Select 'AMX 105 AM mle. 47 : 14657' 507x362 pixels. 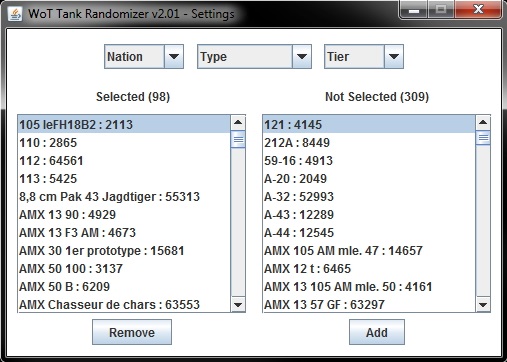[x=369, y=251]
